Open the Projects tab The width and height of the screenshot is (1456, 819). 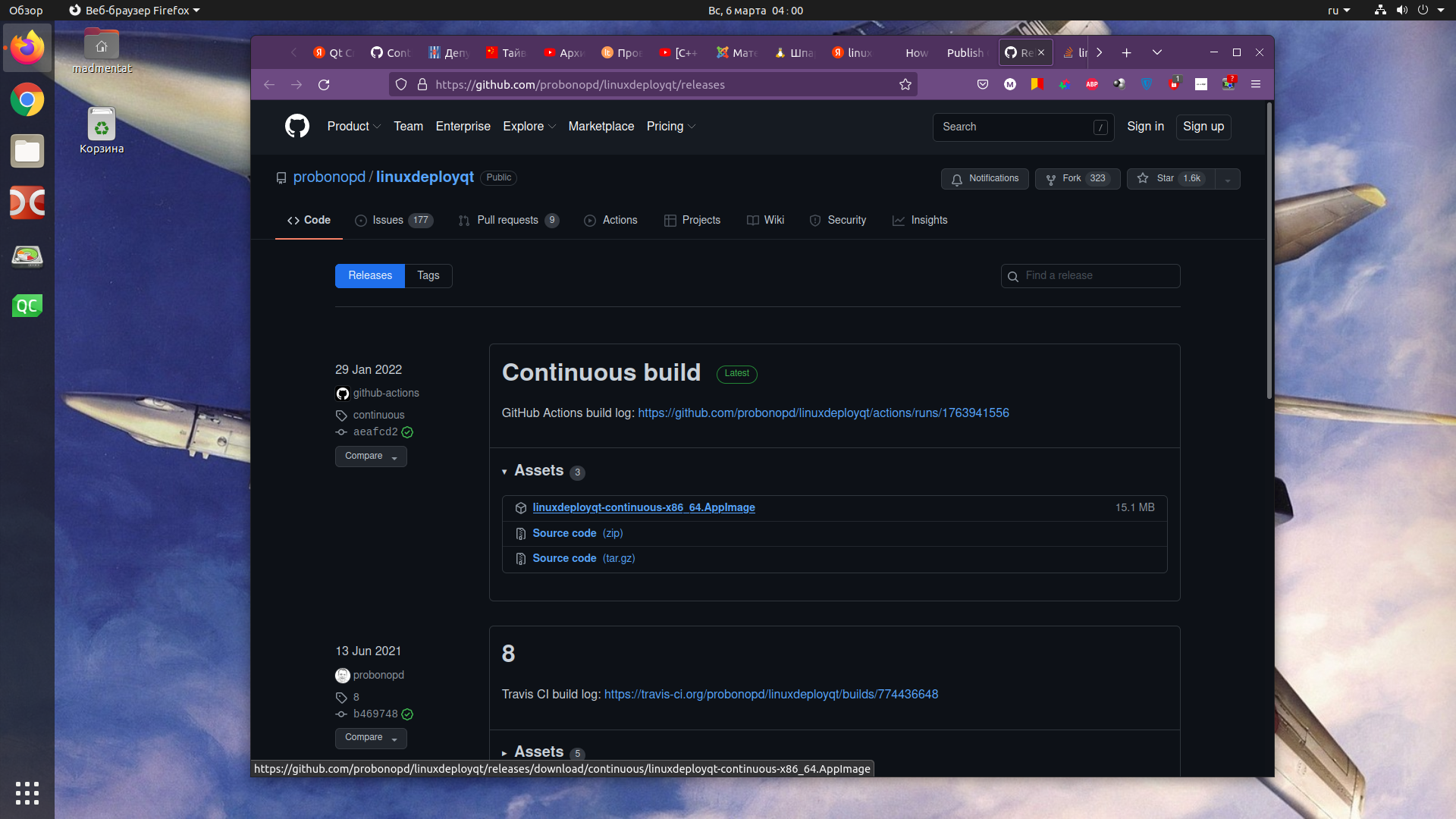pyautogui.click(x=692, y=220)
